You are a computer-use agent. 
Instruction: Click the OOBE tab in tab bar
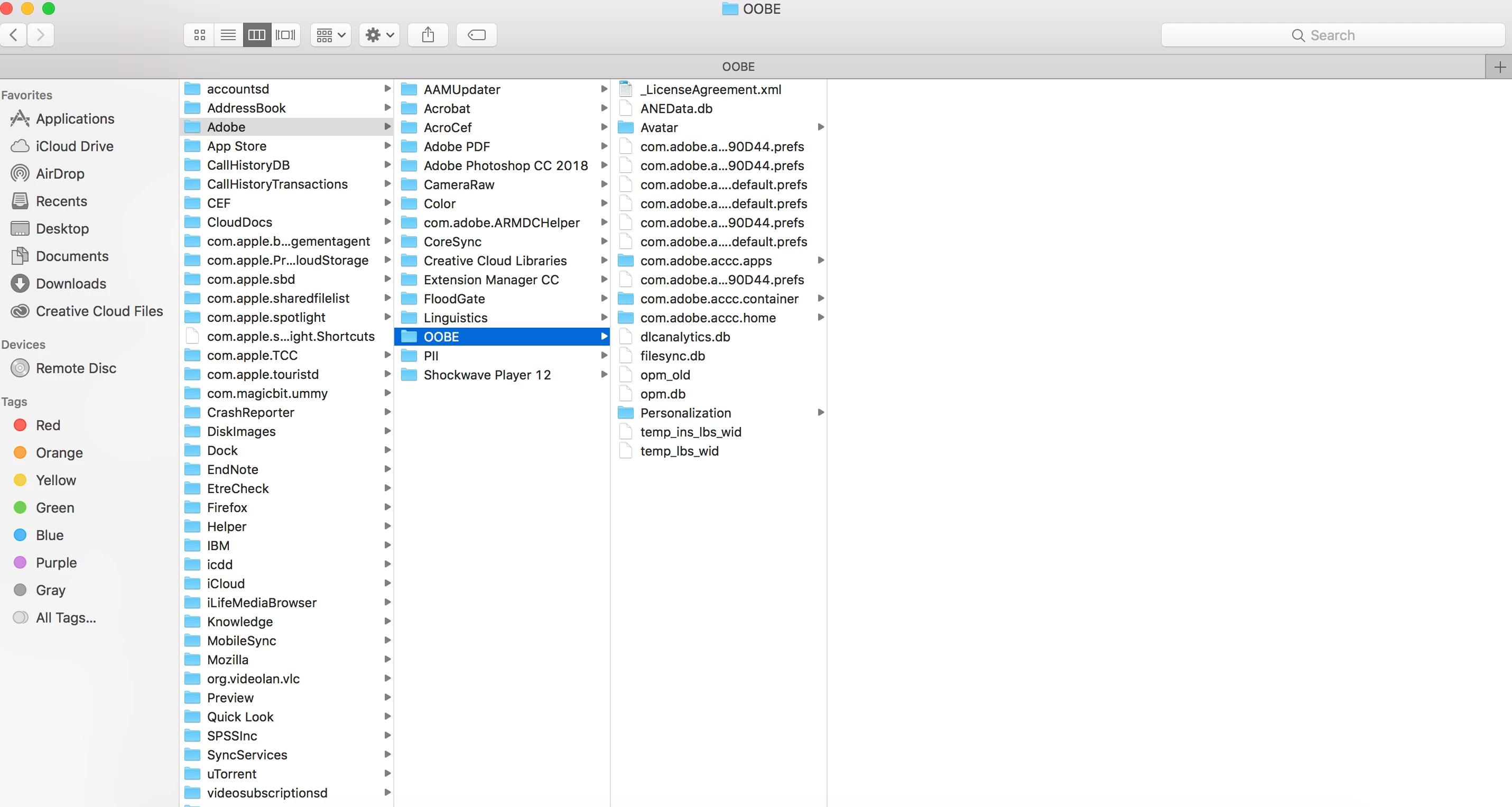[x=738, y=67]
